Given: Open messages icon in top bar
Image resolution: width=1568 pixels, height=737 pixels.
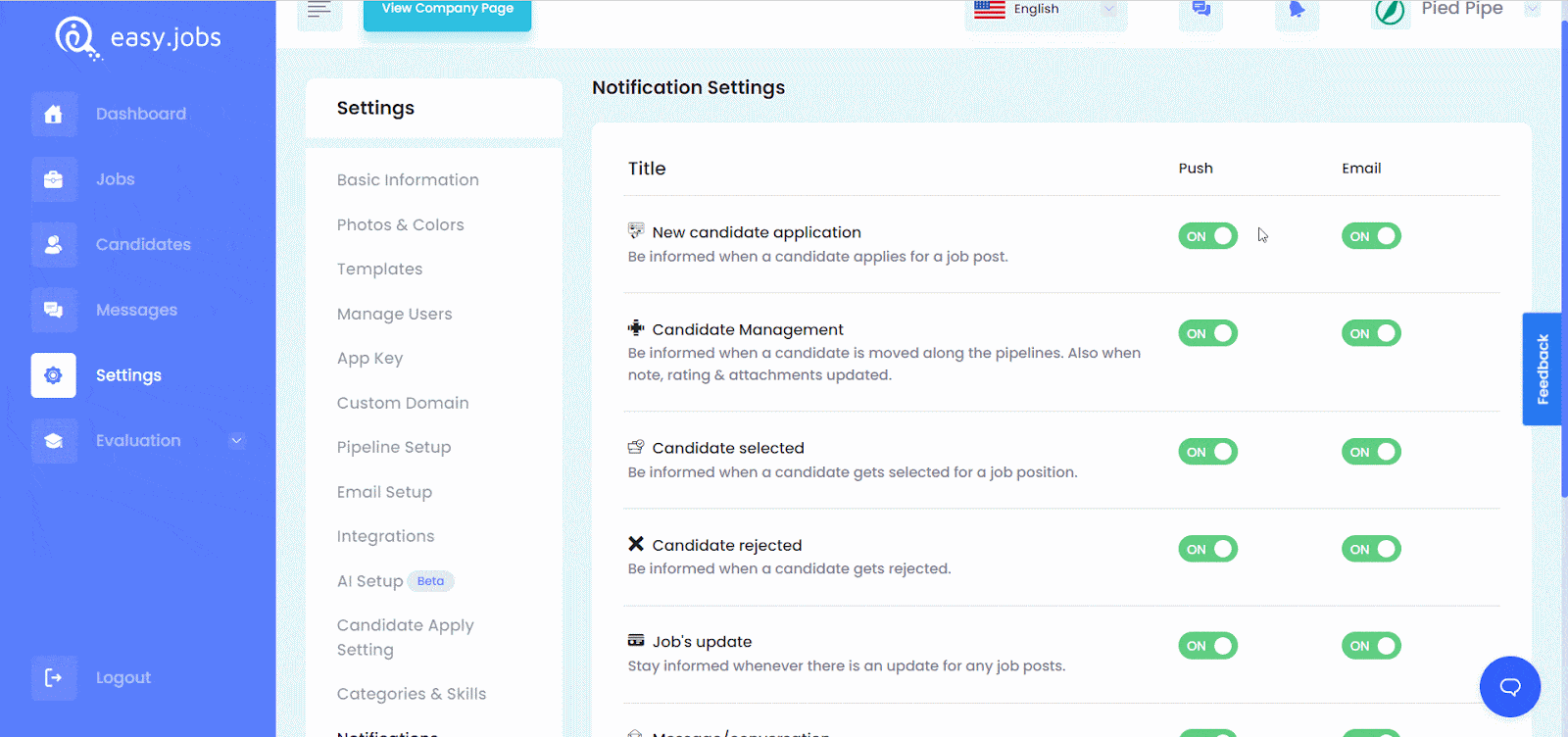Looking at the screenshot, I should point(1201,10).
